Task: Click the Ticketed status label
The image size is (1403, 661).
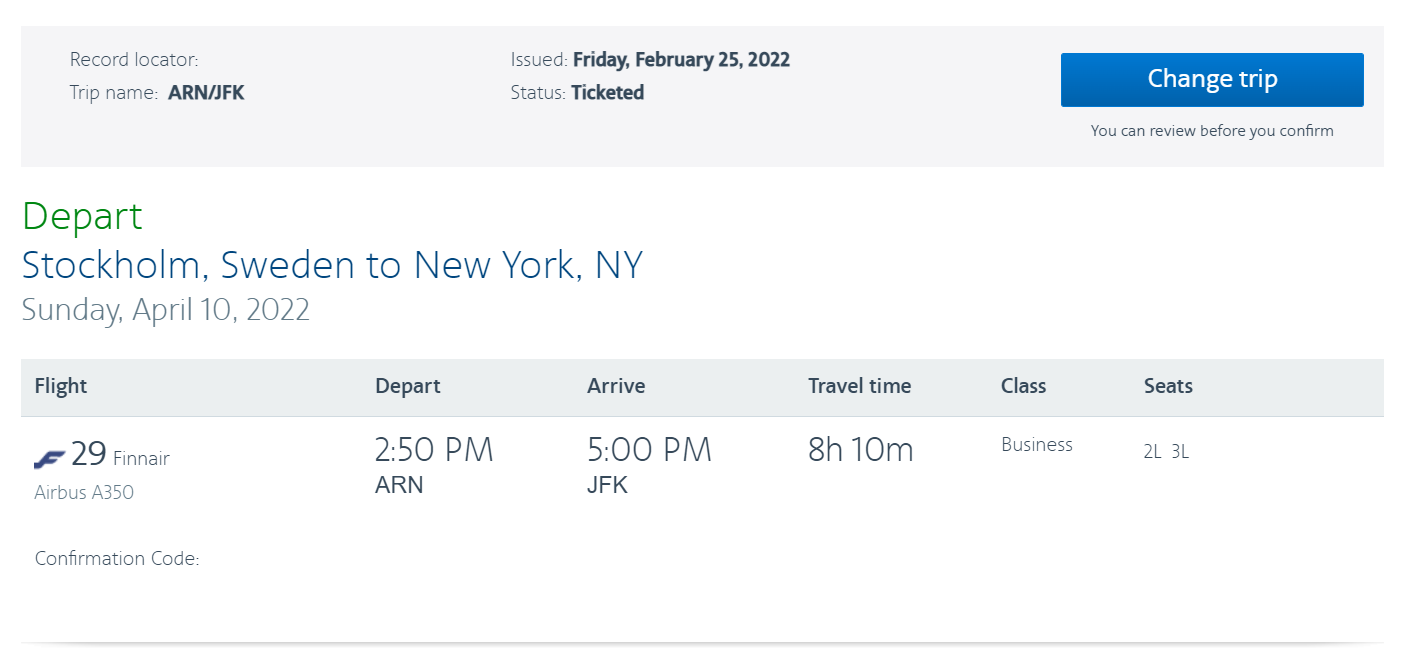Action: click(x=607, y=92)
